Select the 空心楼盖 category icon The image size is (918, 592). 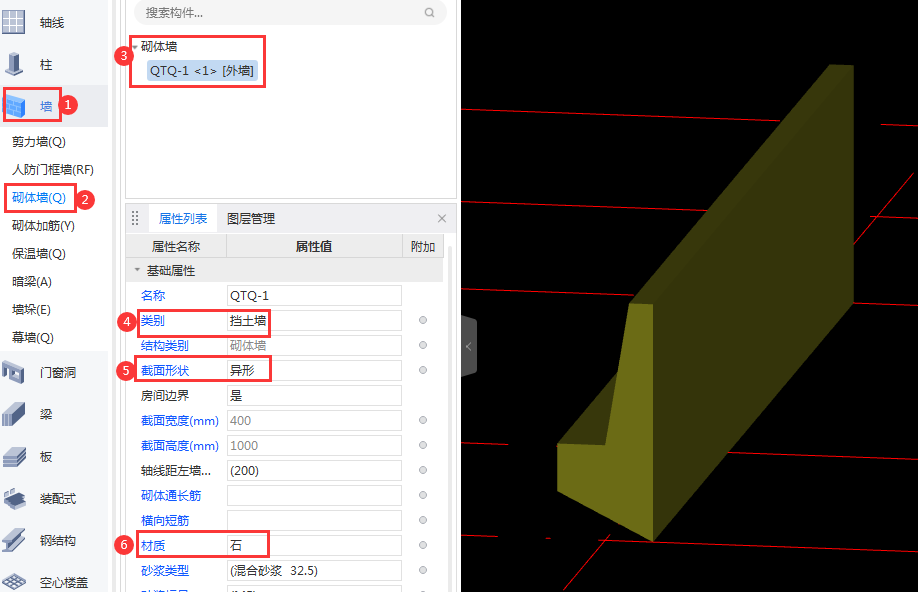click(15, 582)
